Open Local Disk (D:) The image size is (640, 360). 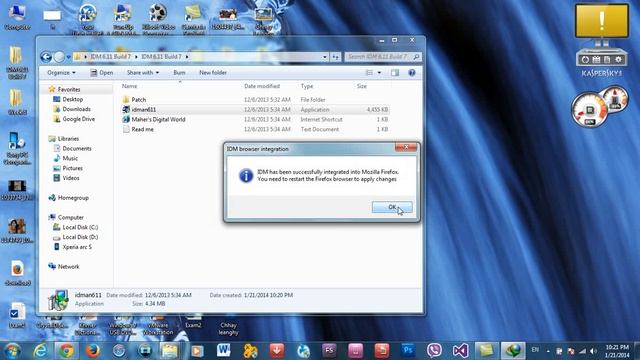pyautogui.click(x=80, y=237)
